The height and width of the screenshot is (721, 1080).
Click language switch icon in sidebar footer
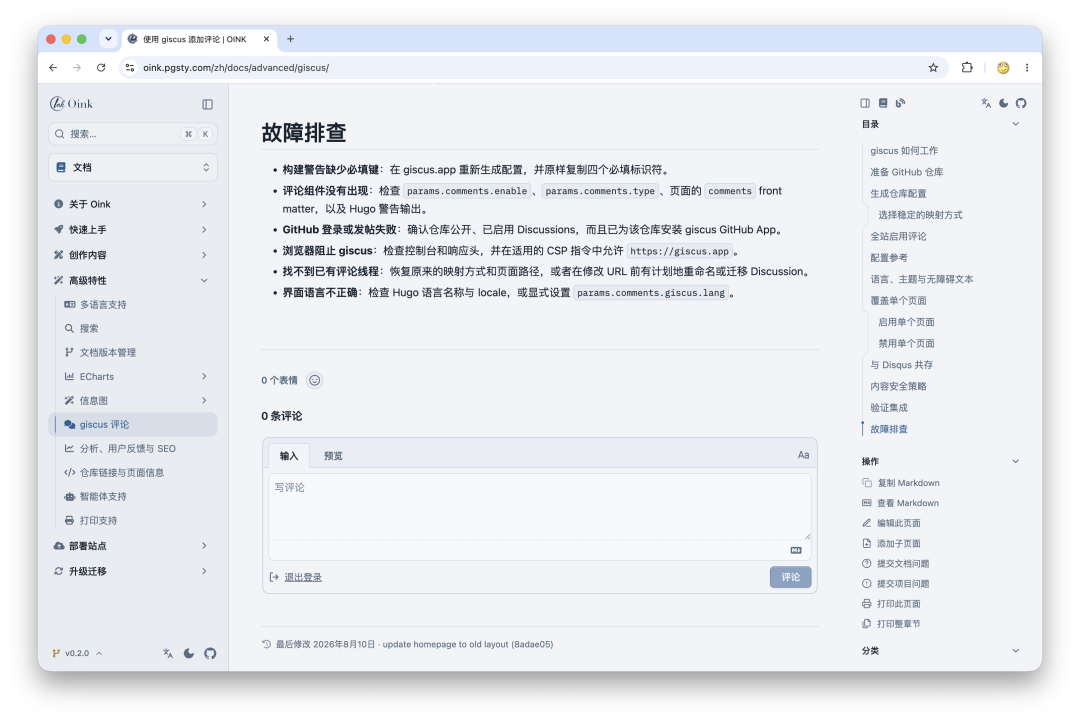(168, 654)
